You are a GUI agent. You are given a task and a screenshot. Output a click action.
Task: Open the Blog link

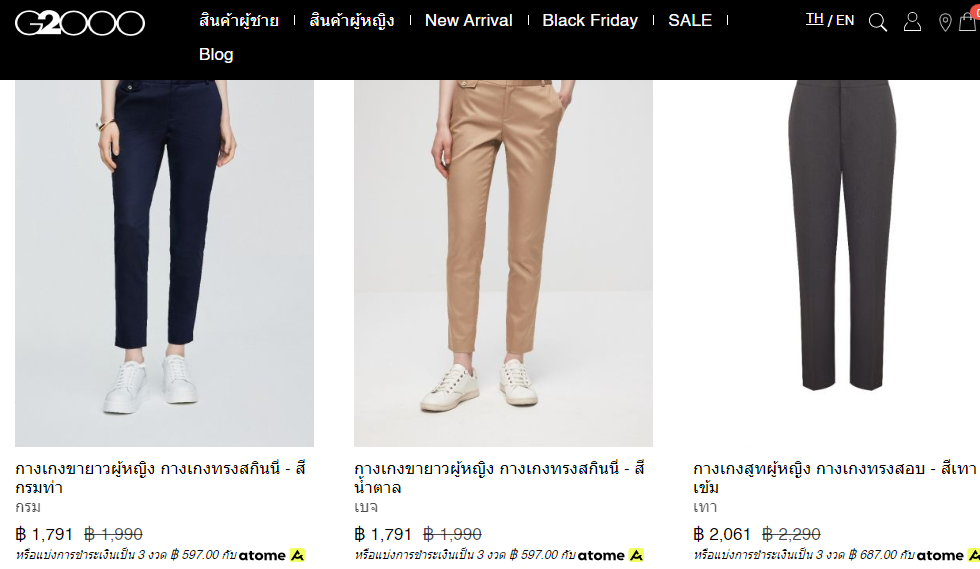[x=216, y=54]
